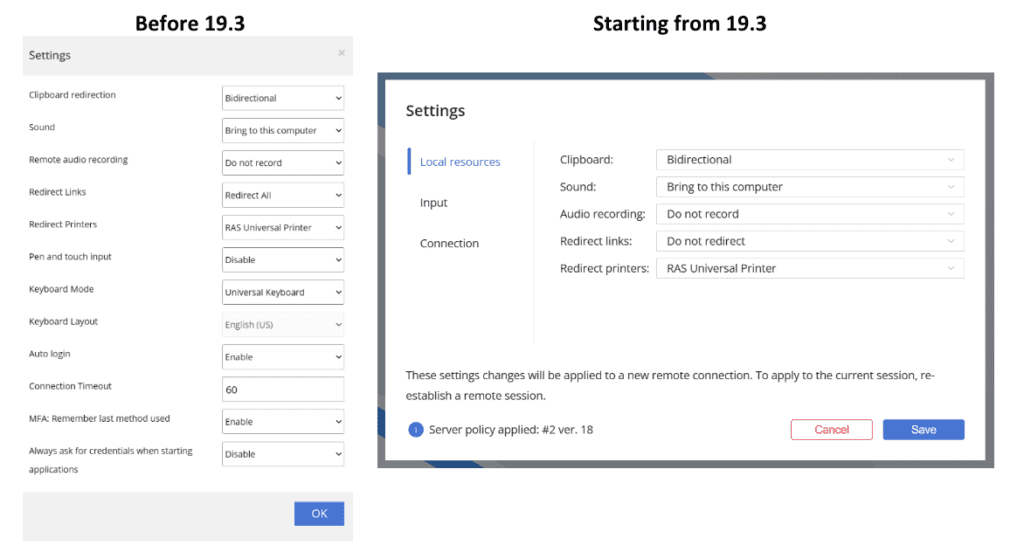Image resolution: width=1024 pixels, height=545 pixels.
Task: Close the old Settings dialog with X
Action: (341, 53)
